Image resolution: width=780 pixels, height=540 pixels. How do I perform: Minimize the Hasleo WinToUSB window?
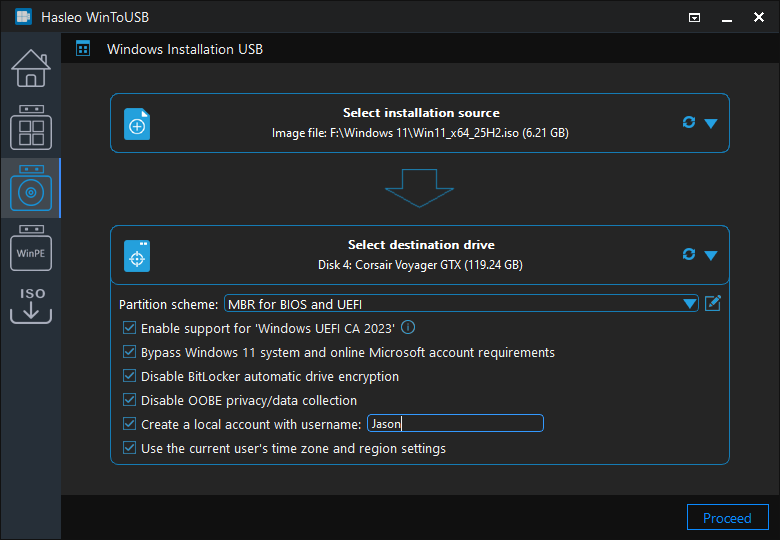(x=727, y=18)
